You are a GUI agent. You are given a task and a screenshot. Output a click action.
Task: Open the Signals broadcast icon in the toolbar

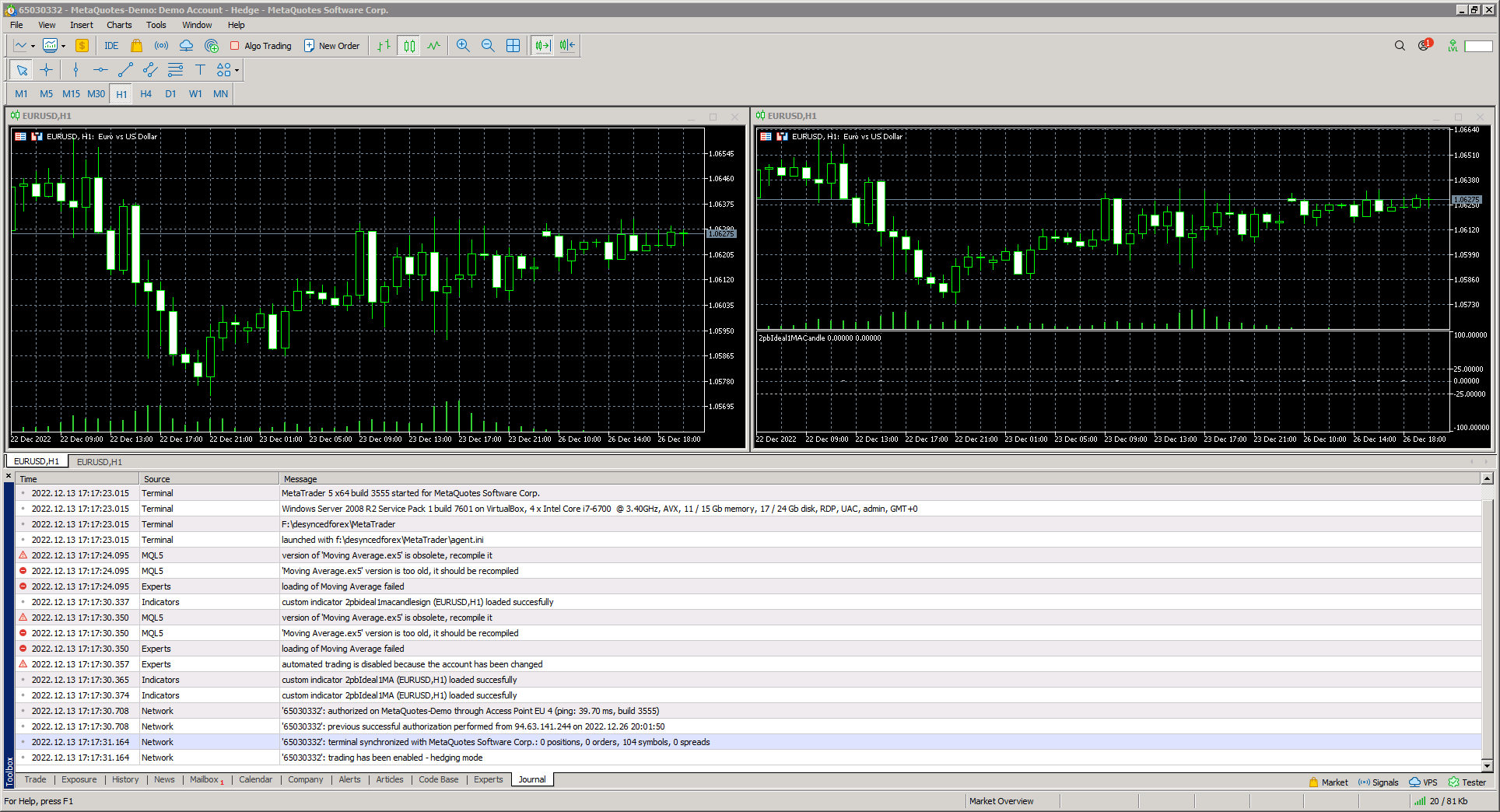[161, 46]
